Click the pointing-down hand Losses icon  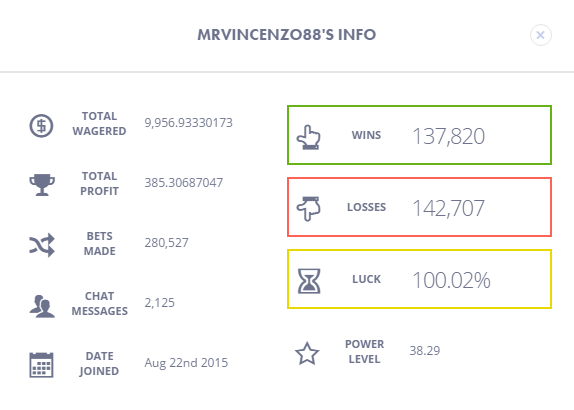(x=309, y=209)
